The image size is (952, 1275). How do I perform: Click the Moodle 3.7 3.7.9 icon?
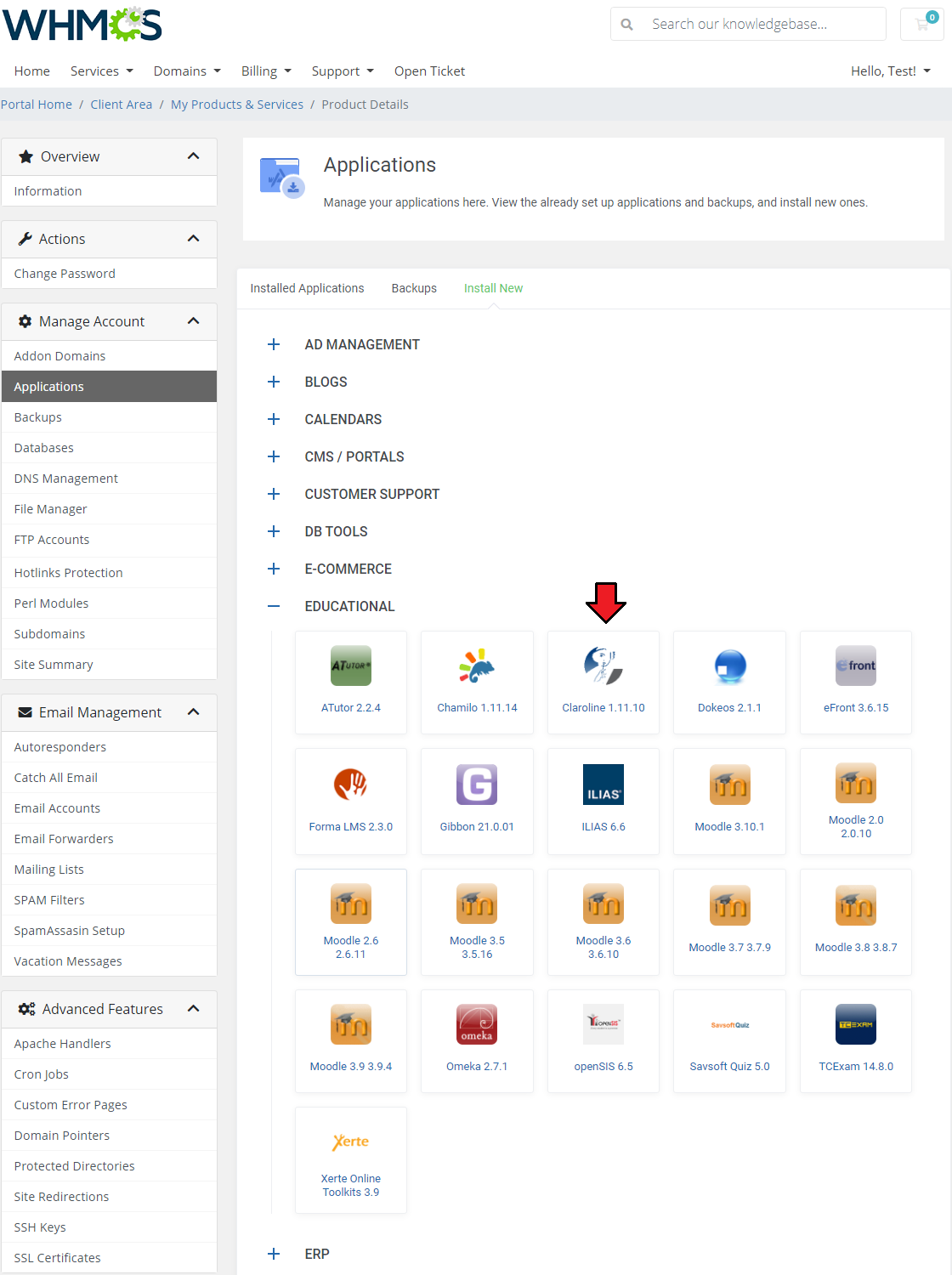pos(729,905)
